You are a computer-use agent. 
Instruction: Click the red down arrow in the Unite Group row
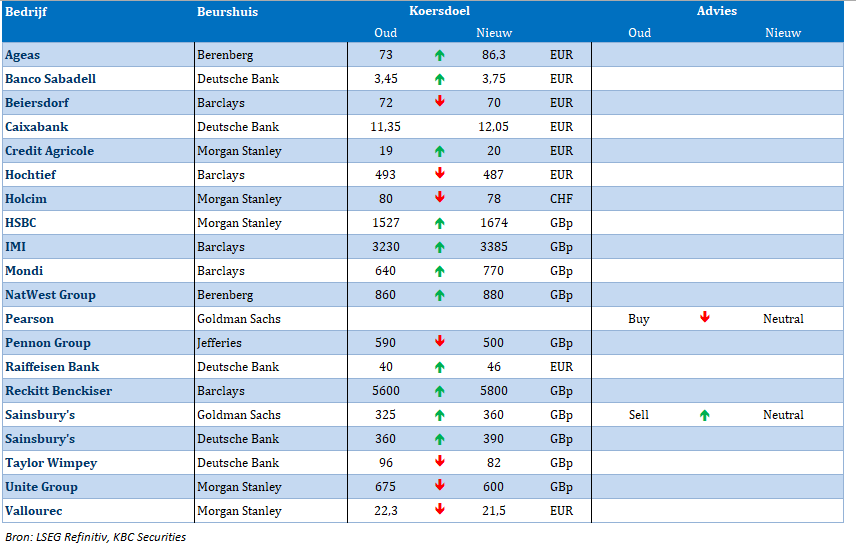tap(439, 486)
